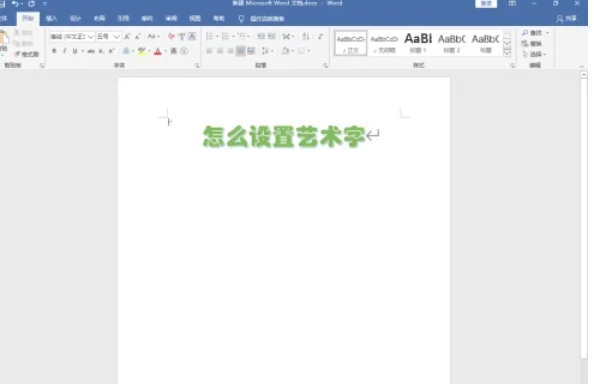Toggle Bold formatting

click(54, 51)
